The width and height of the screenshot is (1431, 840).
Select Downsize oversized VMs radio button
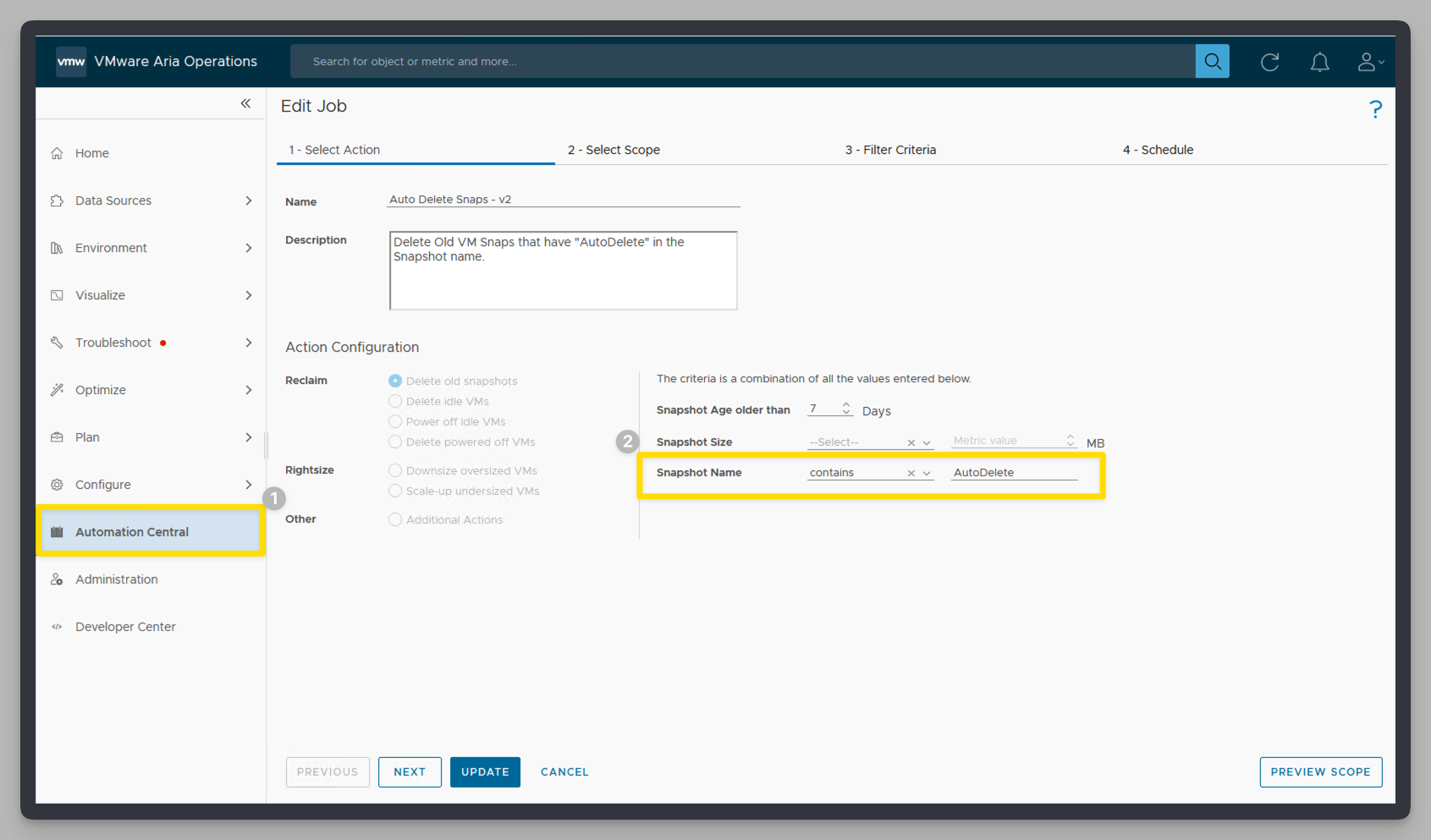(x=395, y=471)
